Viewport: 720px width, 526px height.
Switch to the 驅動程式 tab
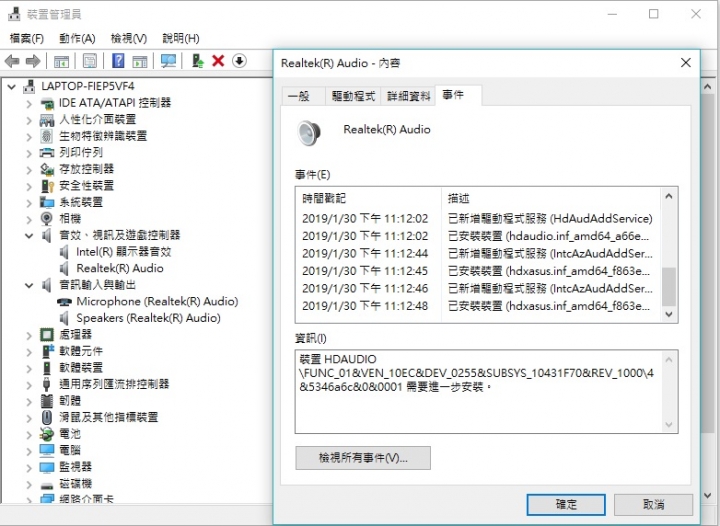coord(353,96)
